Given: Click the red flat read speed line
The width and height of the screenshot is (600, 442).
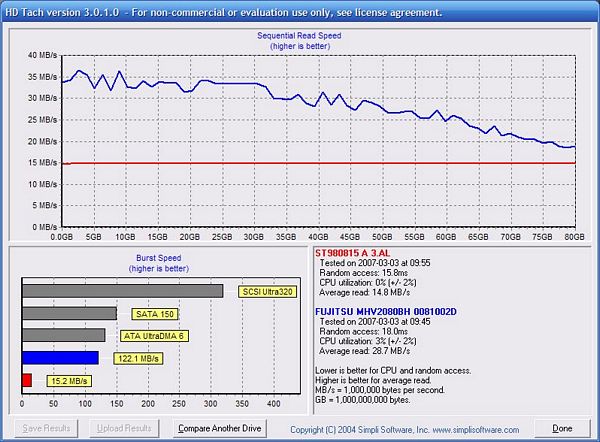Looking at the screenshot, I should [x=319, y=163].
